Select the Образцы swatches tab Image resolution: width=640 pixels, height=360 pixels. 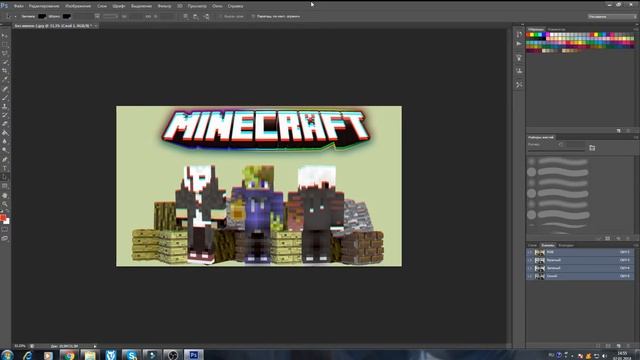[536, 29]
